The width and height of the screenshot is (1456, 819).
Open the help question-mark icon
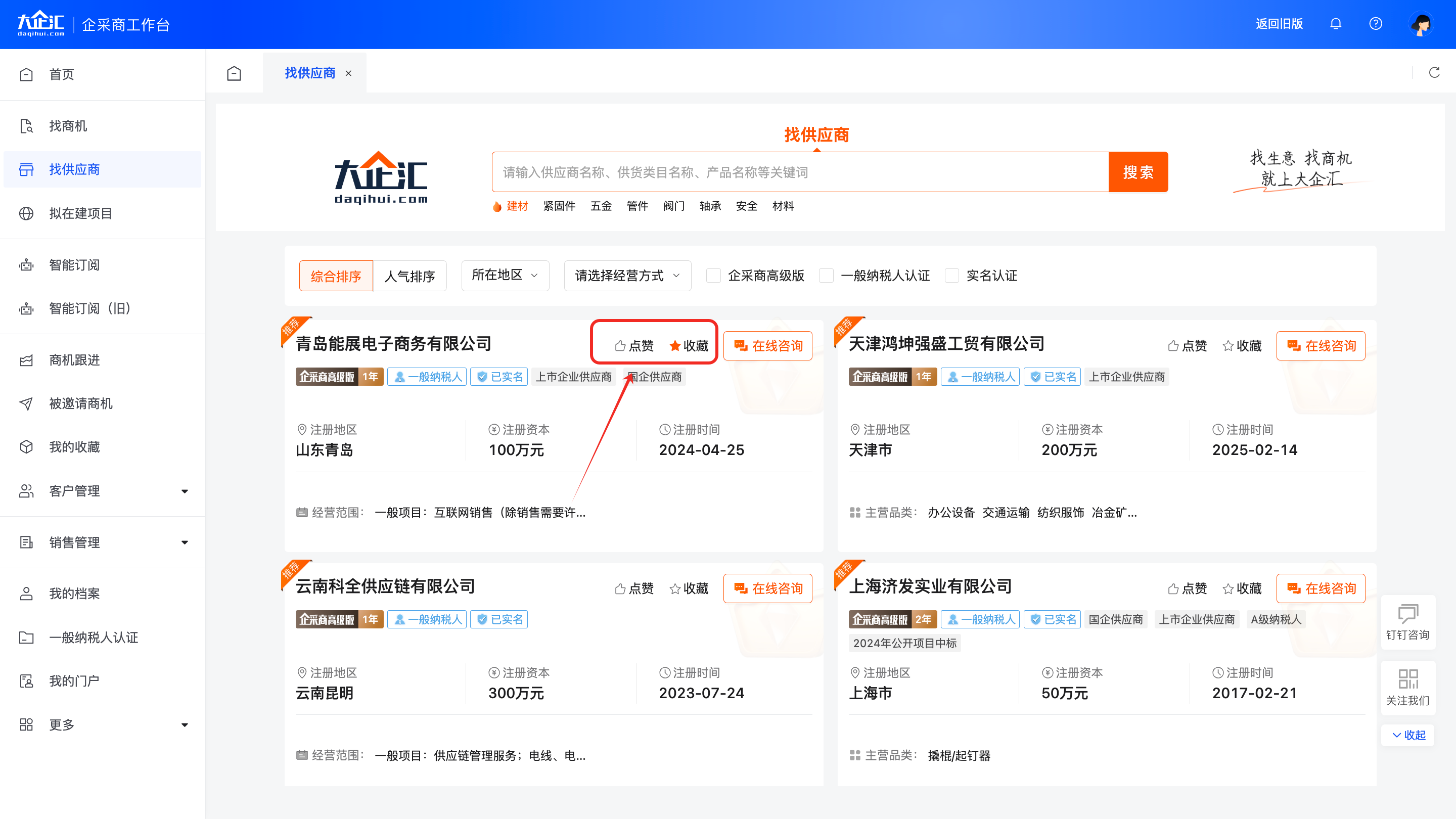(x=1376, y=24)
